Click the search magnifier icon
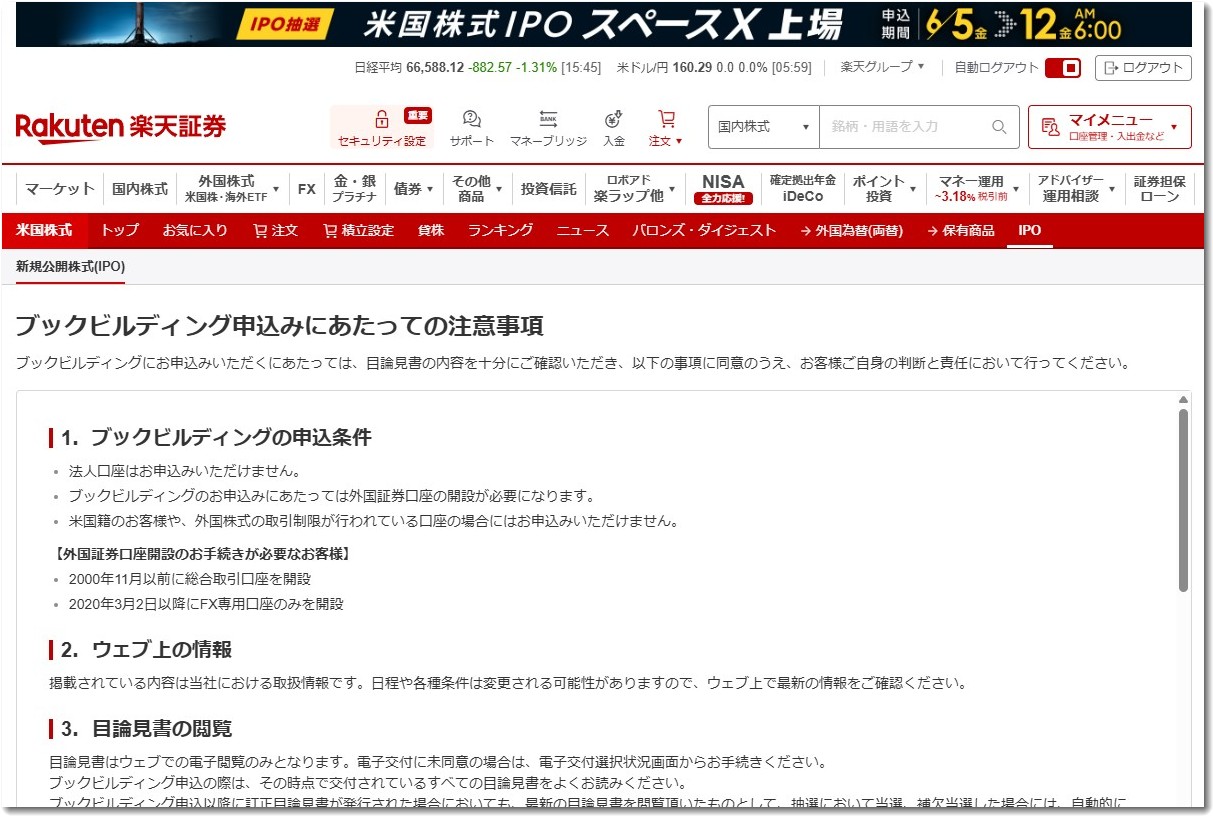This screenshot has width=1213, height=816. pos(999,127)
